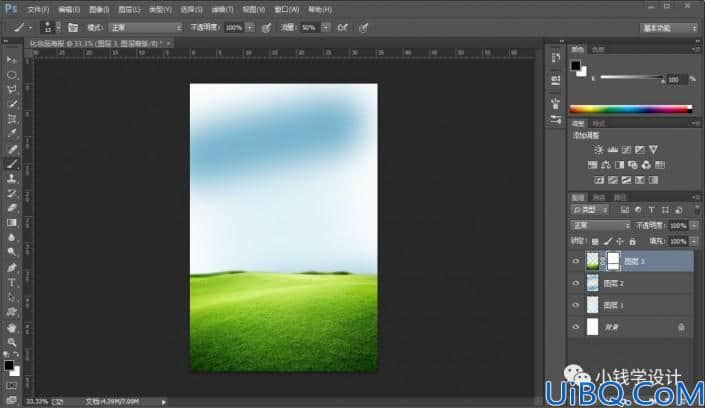This screenshot has height=408, width=705.
Task: Open the Brush panel from options bar
Action: coord(73,28)
